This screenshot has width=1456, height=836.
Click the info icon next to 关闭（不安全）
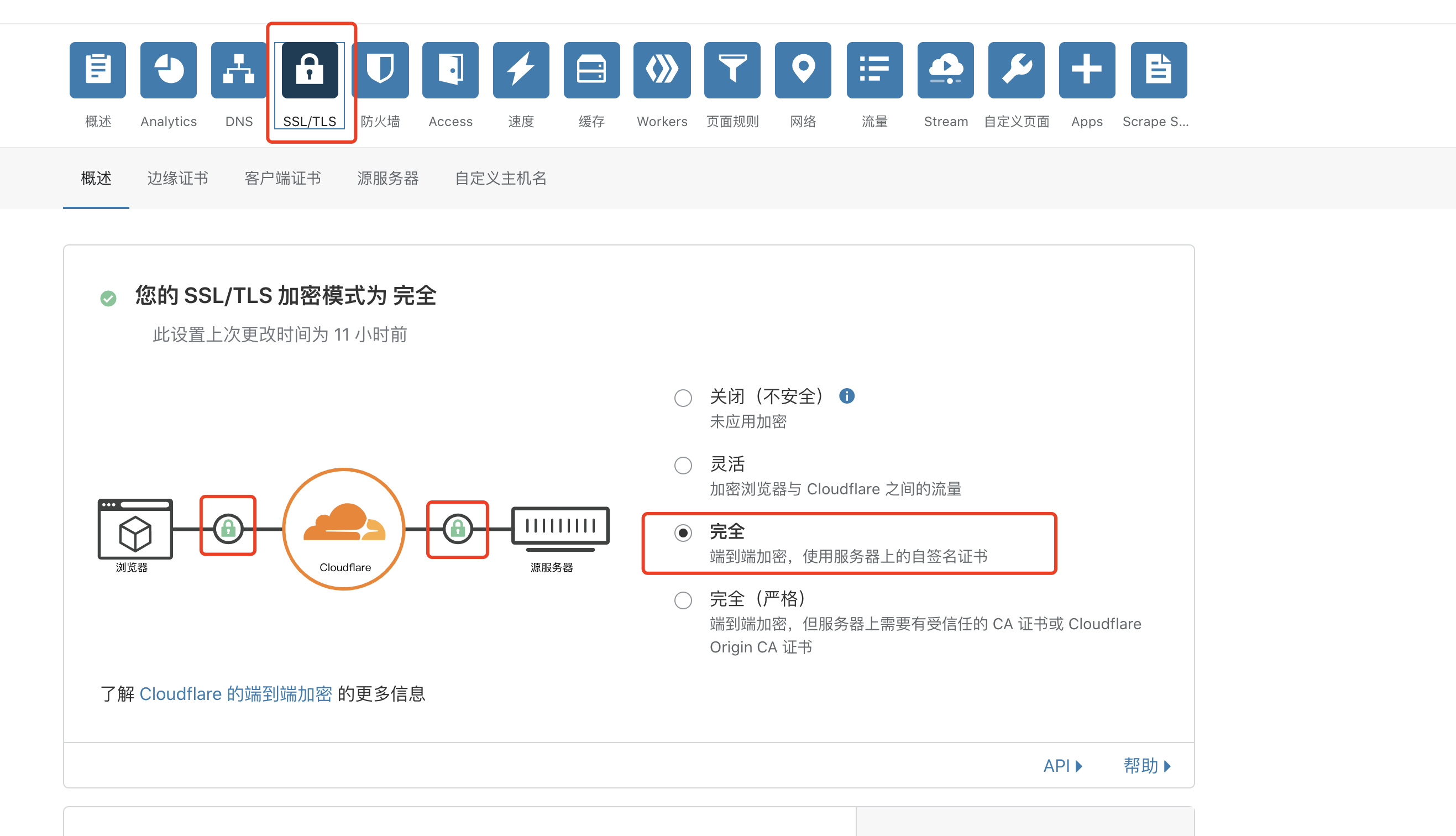tap(846, 396)
